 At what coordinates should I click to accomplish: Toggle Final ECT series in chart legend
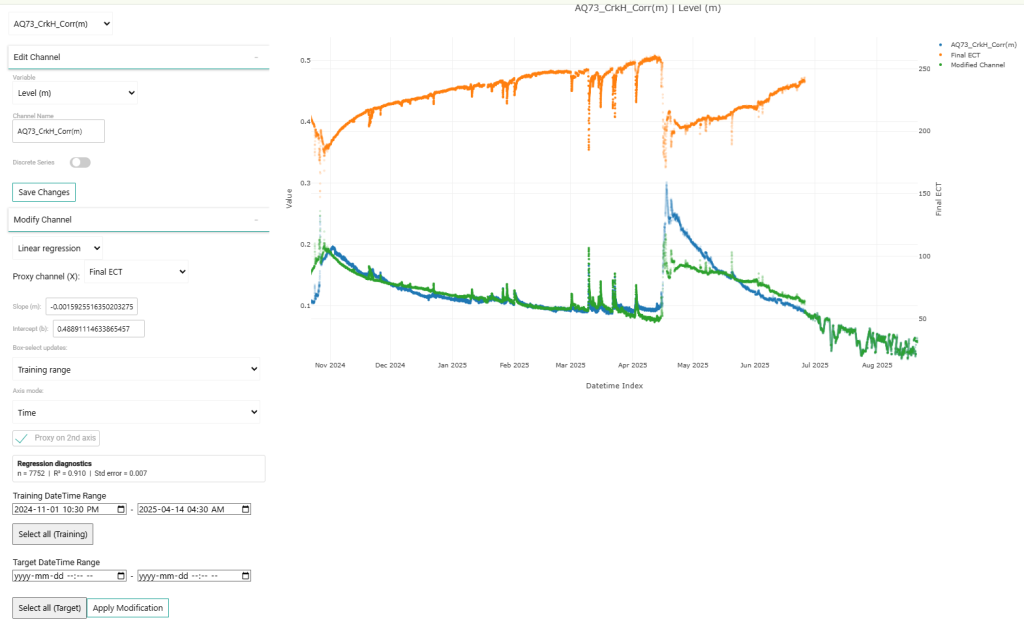click(x=964, y=55)
